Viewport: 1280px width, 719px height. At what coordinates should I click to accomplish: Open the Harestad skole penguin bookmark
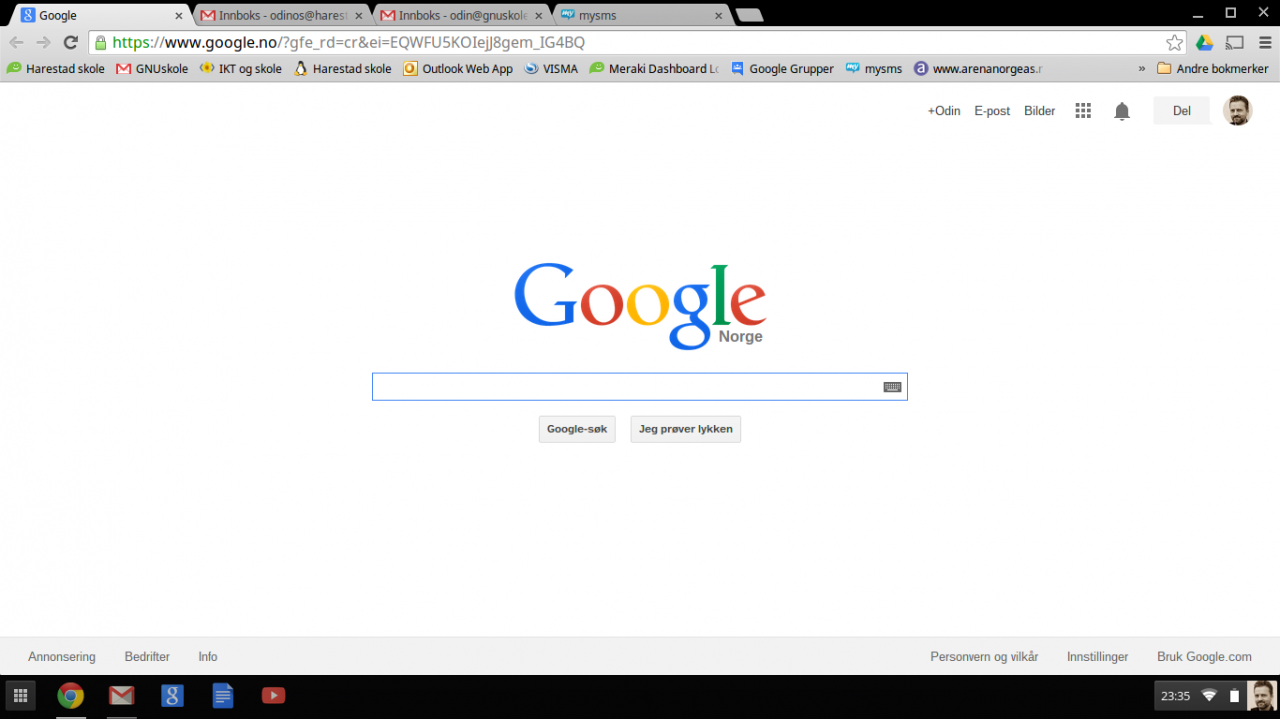click(x=342, y=69)
